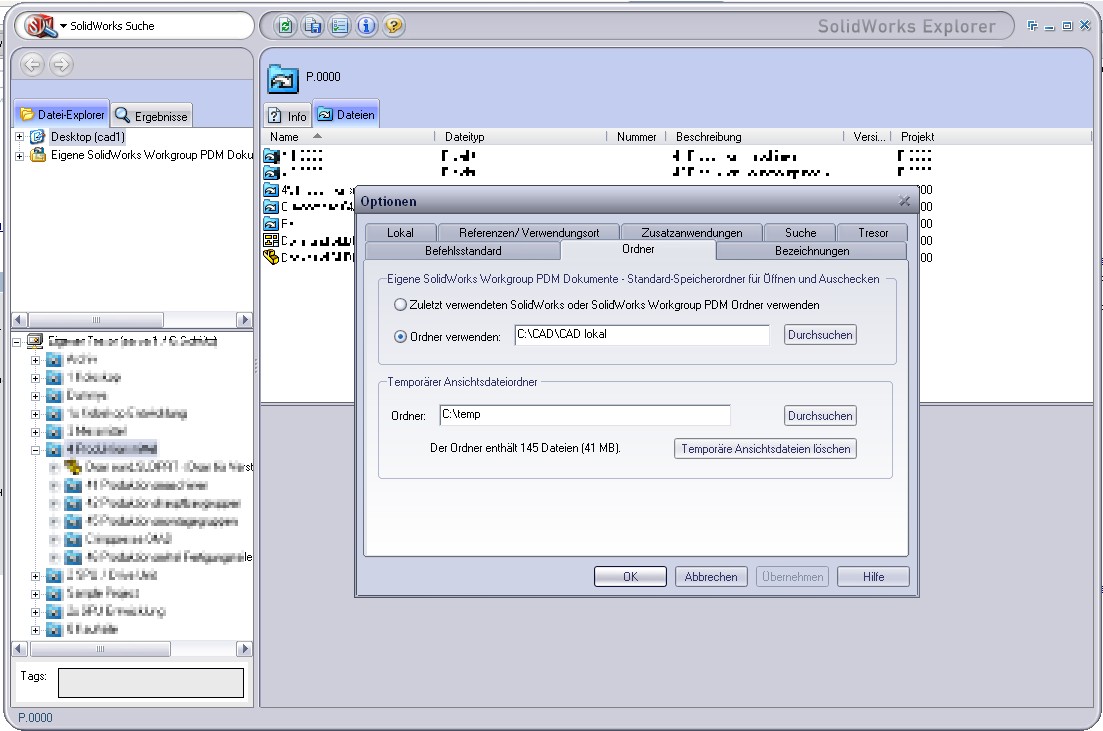Viewport: 1103px width, 731px height.
Task: Open the Tresor options tab
Action: tap(873, 233)
